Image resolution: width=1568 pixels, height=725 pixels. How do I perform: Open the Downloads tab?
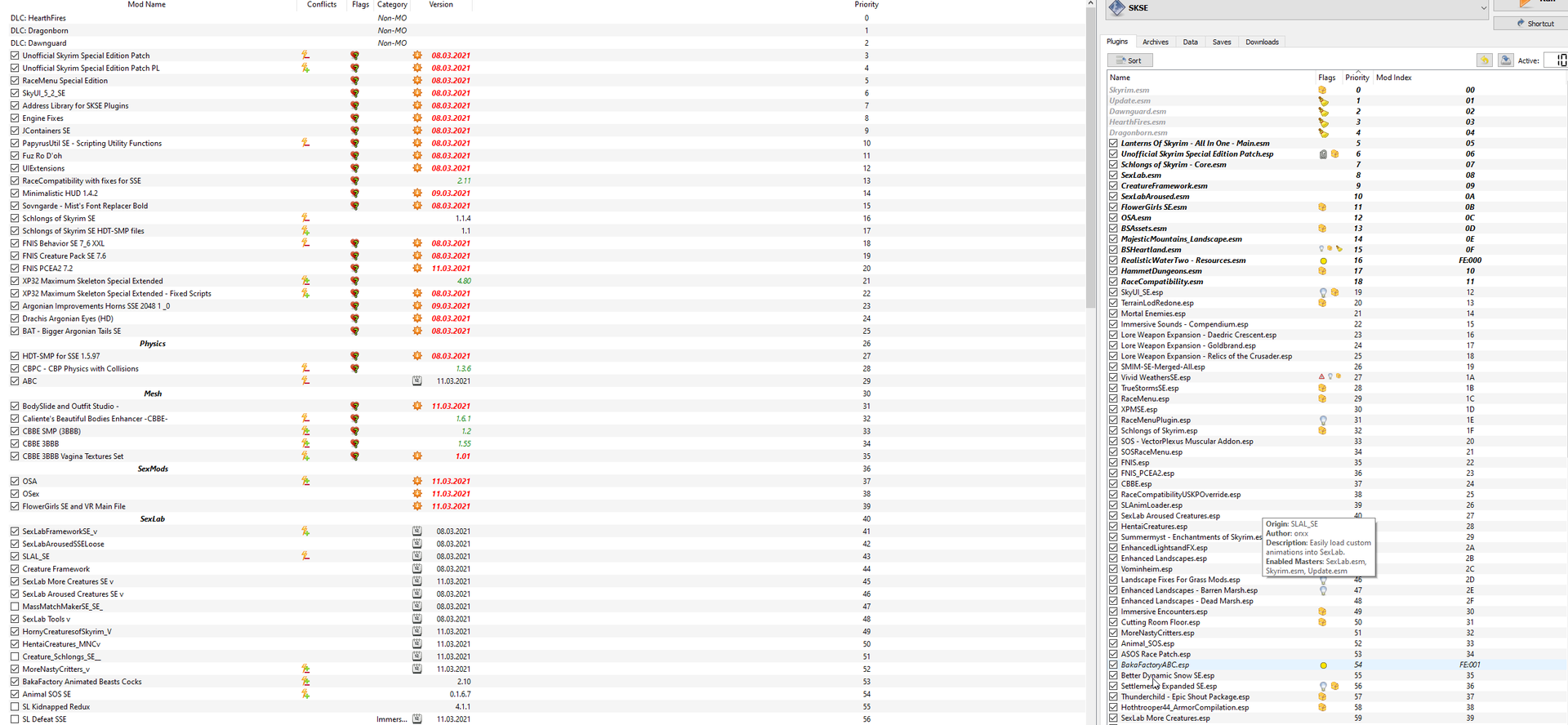(x=1262, y=42)
